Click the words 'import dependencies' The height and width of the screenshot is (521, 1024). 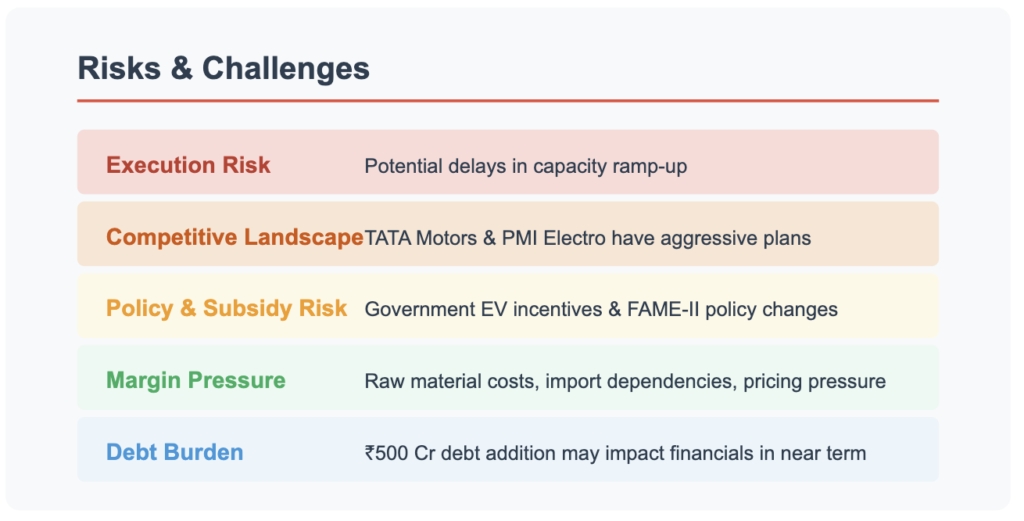[x=641, y=381]
